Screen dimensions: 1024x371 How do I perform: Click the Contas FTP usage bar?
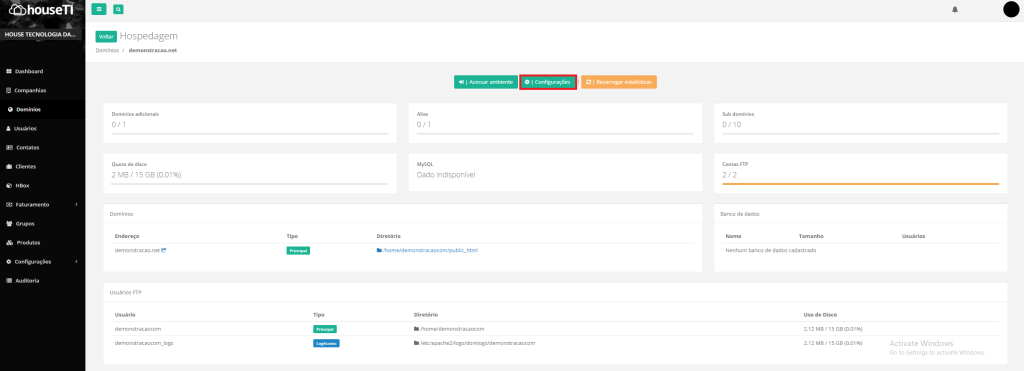coord(860,184)
